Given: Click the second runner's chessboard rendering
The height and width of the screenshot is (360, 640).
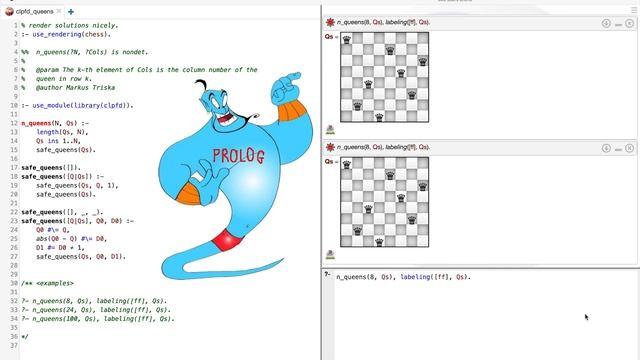Looking at the screenshot, I should (x=384, y=202).
